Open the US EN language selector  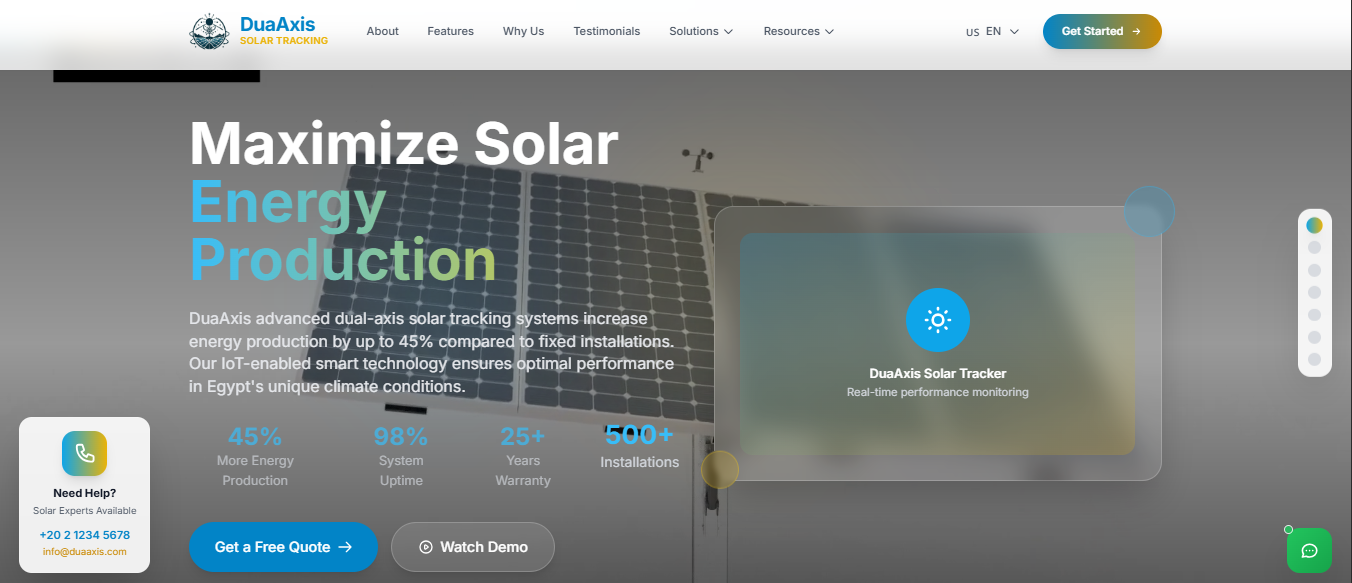point(992,32)
